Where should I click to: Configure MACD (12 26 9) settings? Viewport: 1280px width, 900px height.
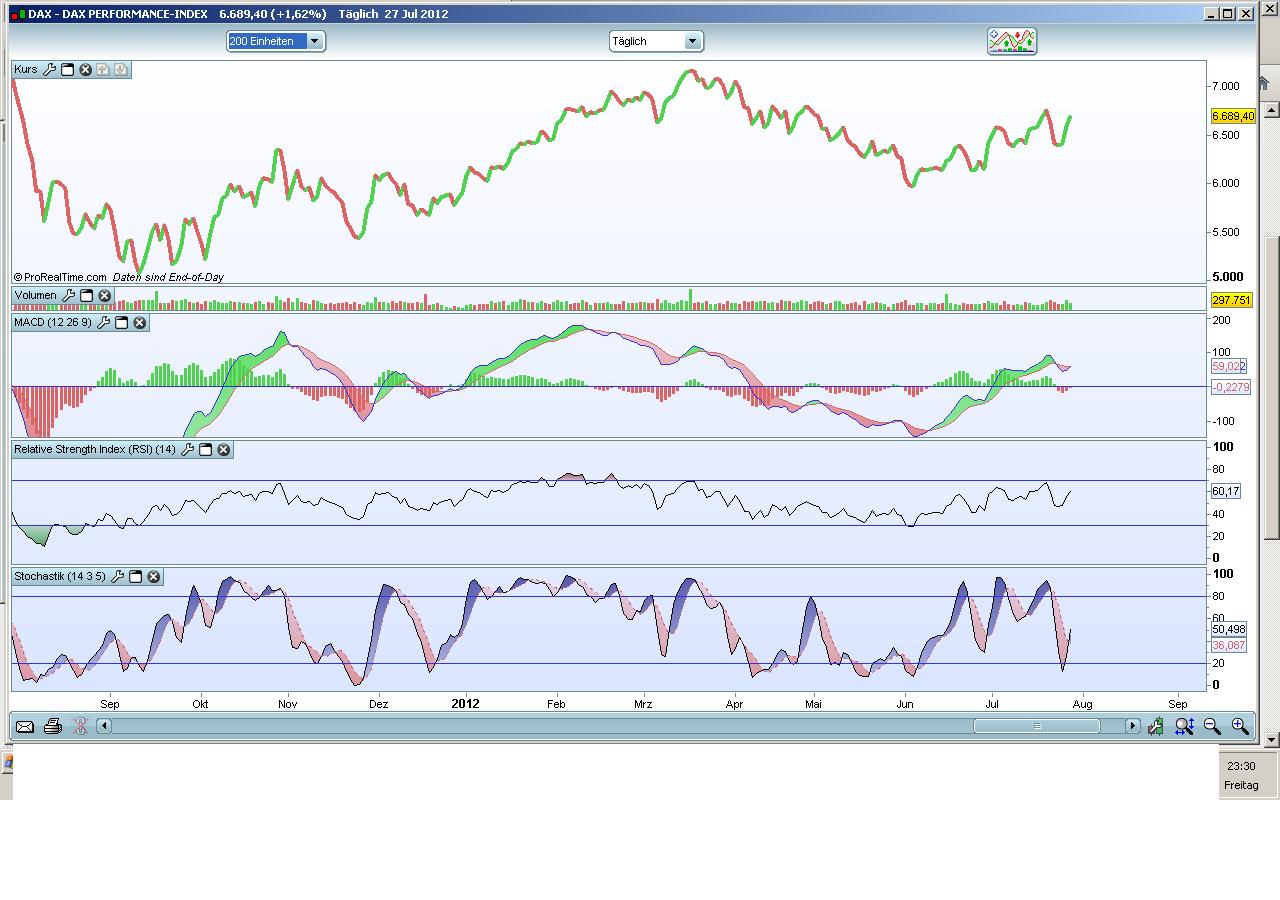pos(103,323)
